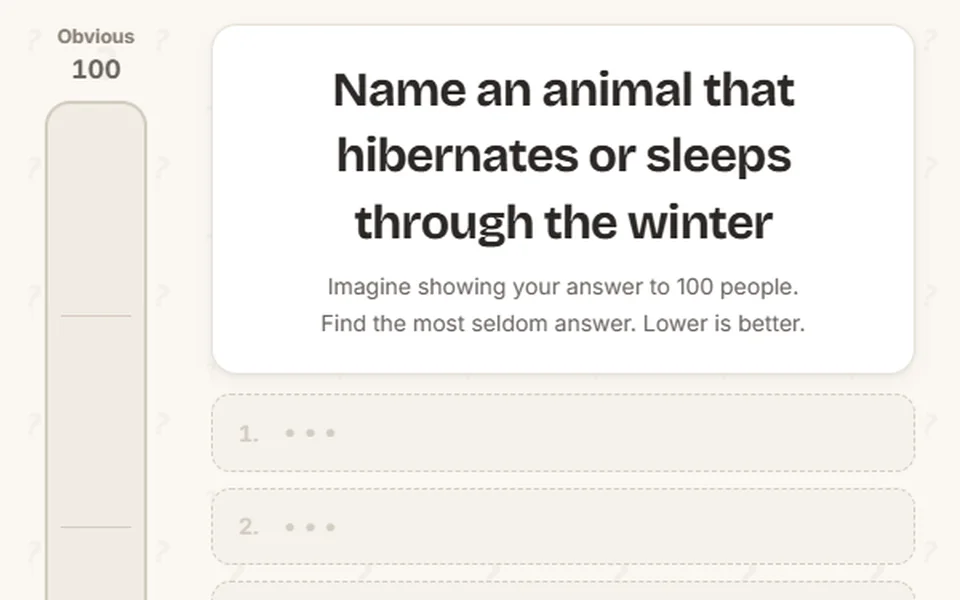Click the "2." slot number
Viewport: 960px width, 600px height.
click(249, 527)
